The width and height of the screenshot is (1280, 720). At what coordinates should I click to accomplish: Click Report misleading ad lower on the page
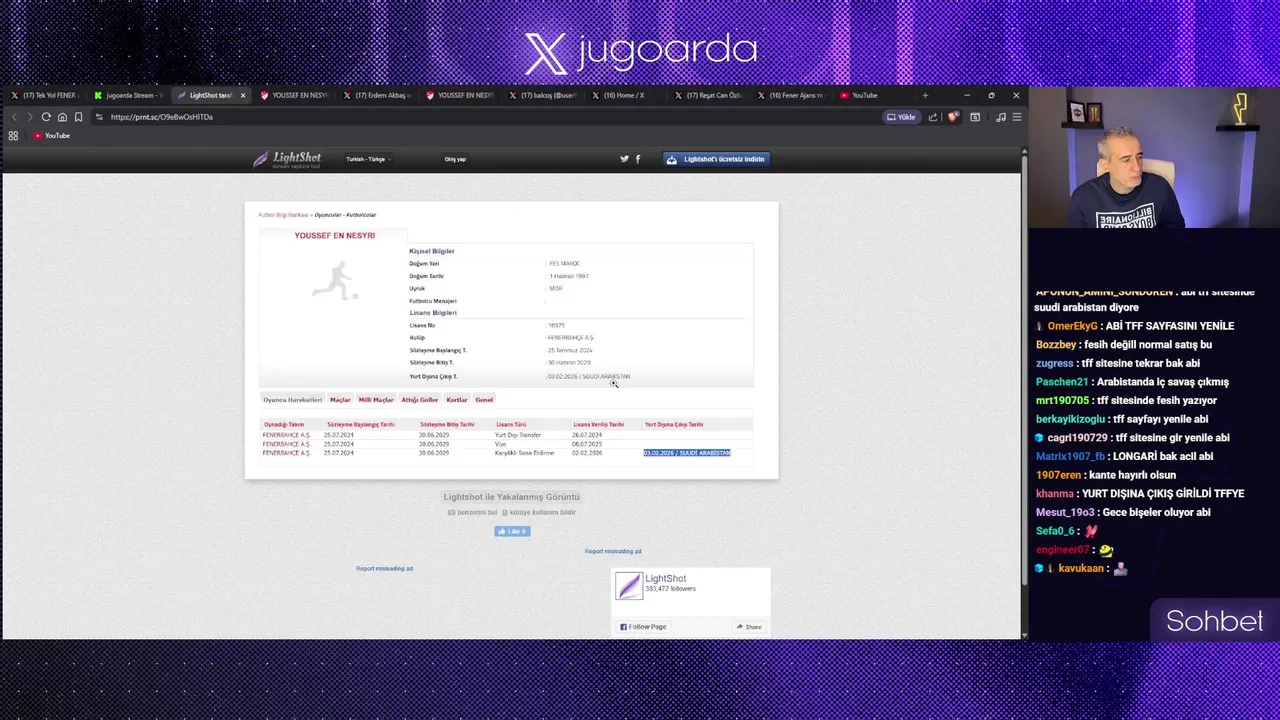[384, 568]
